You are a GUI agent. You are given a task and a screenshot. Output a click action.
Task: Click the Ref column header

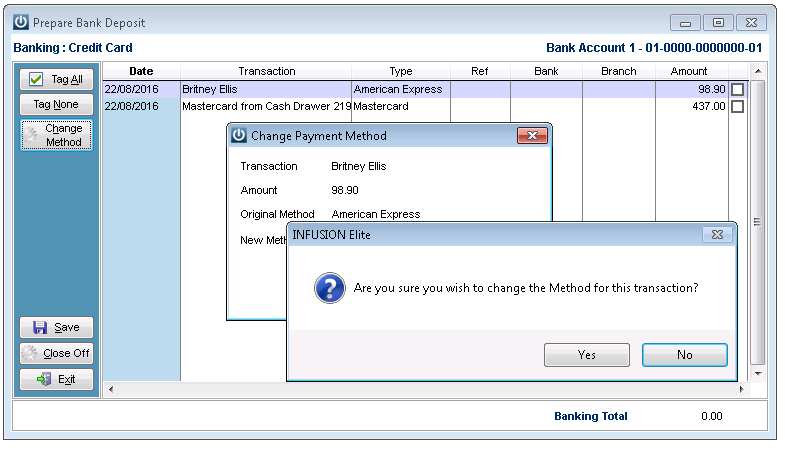(480, 71)
